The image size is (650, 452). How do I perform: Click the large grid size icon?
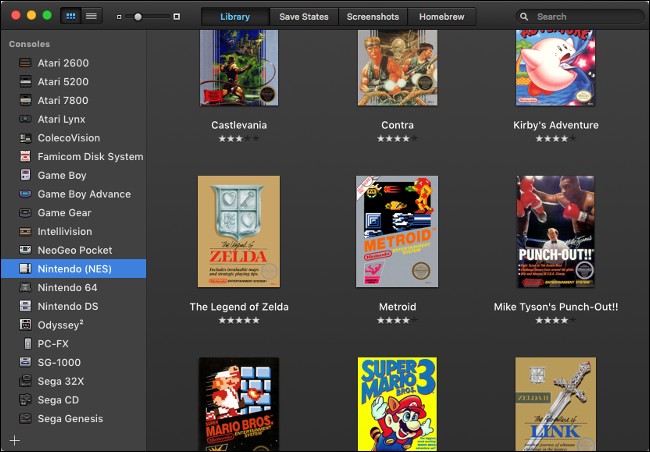click(x=177, y=17)
